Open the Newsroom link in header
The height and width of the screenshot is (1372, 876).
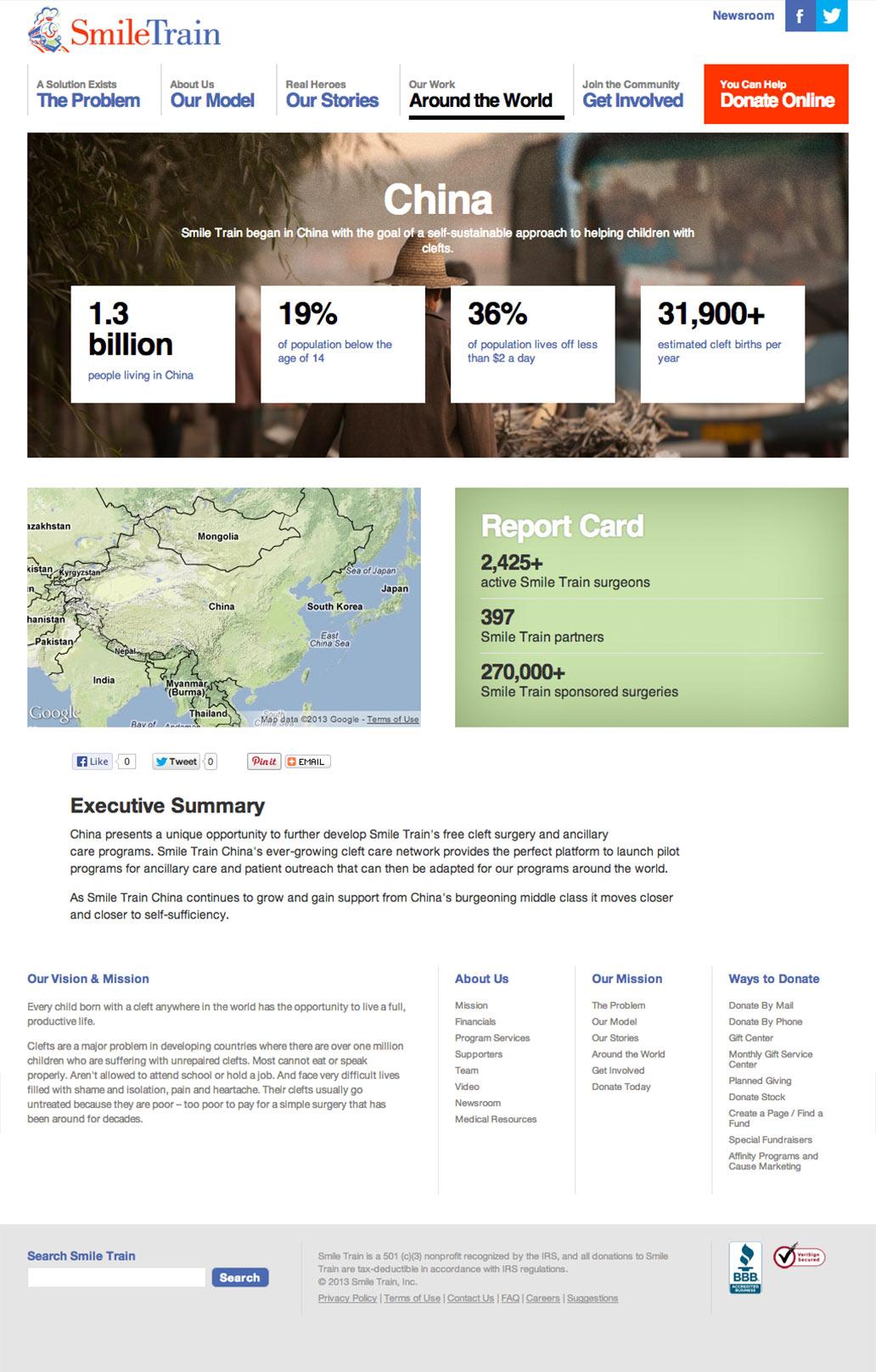pos(744,15)
